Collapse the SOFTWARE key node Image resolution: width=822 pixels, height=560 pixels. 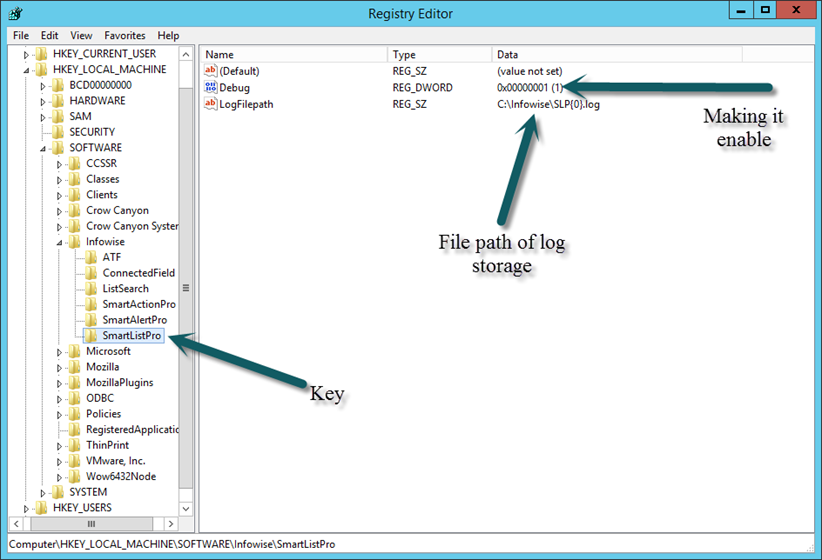click(x=44, y=148)
